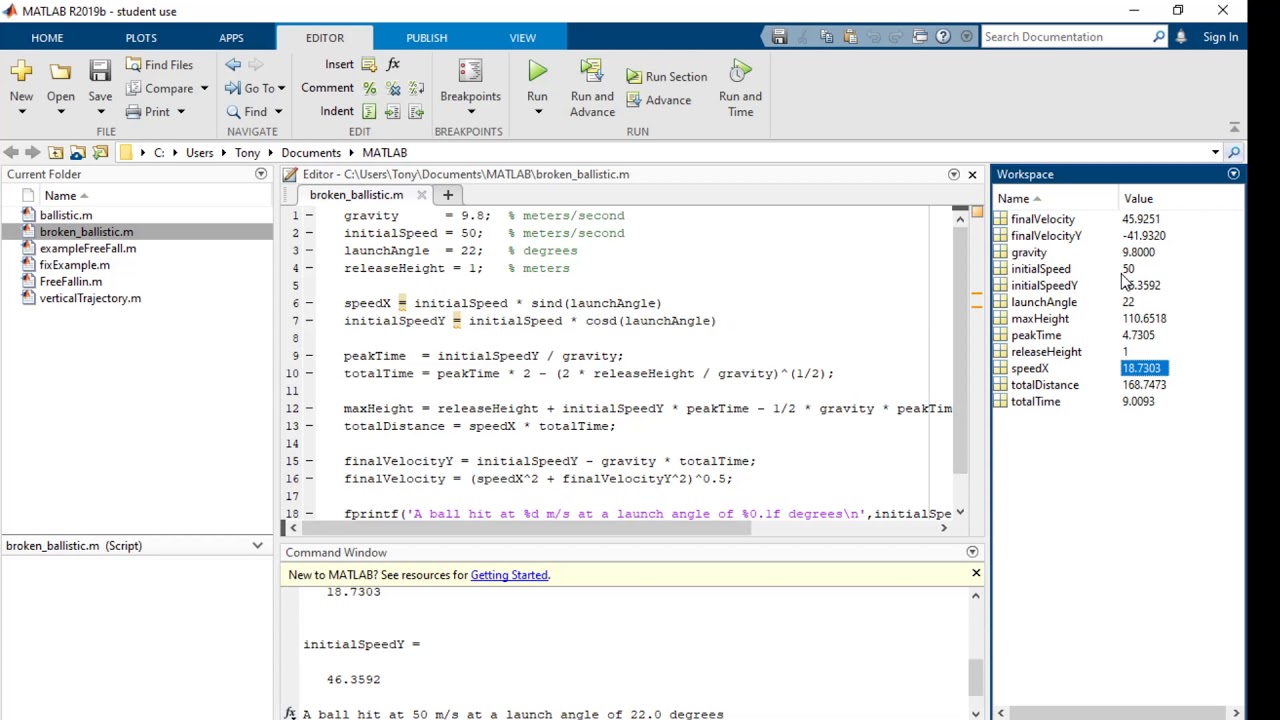Click the Breakpoints icon

click(x=470, y=71)
